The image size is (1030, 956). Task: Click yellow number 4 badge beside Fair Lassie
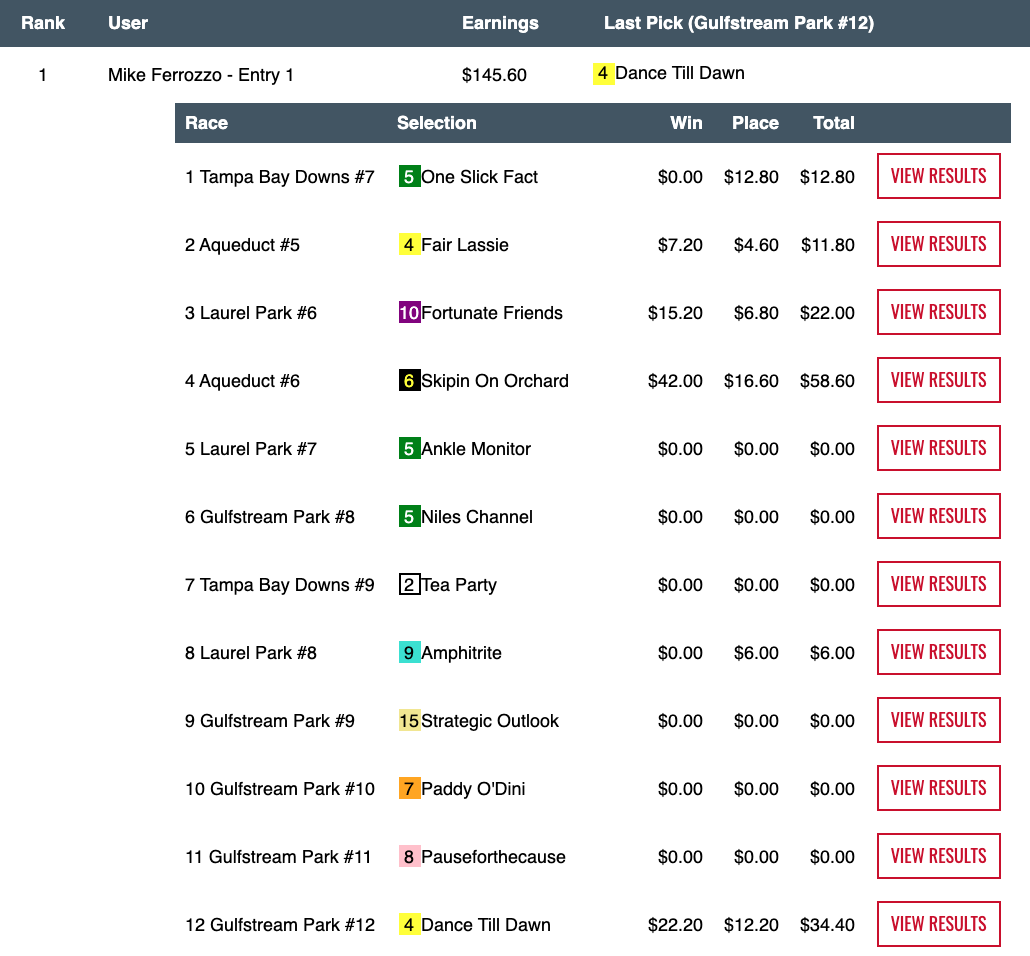[x=408, y=245]
